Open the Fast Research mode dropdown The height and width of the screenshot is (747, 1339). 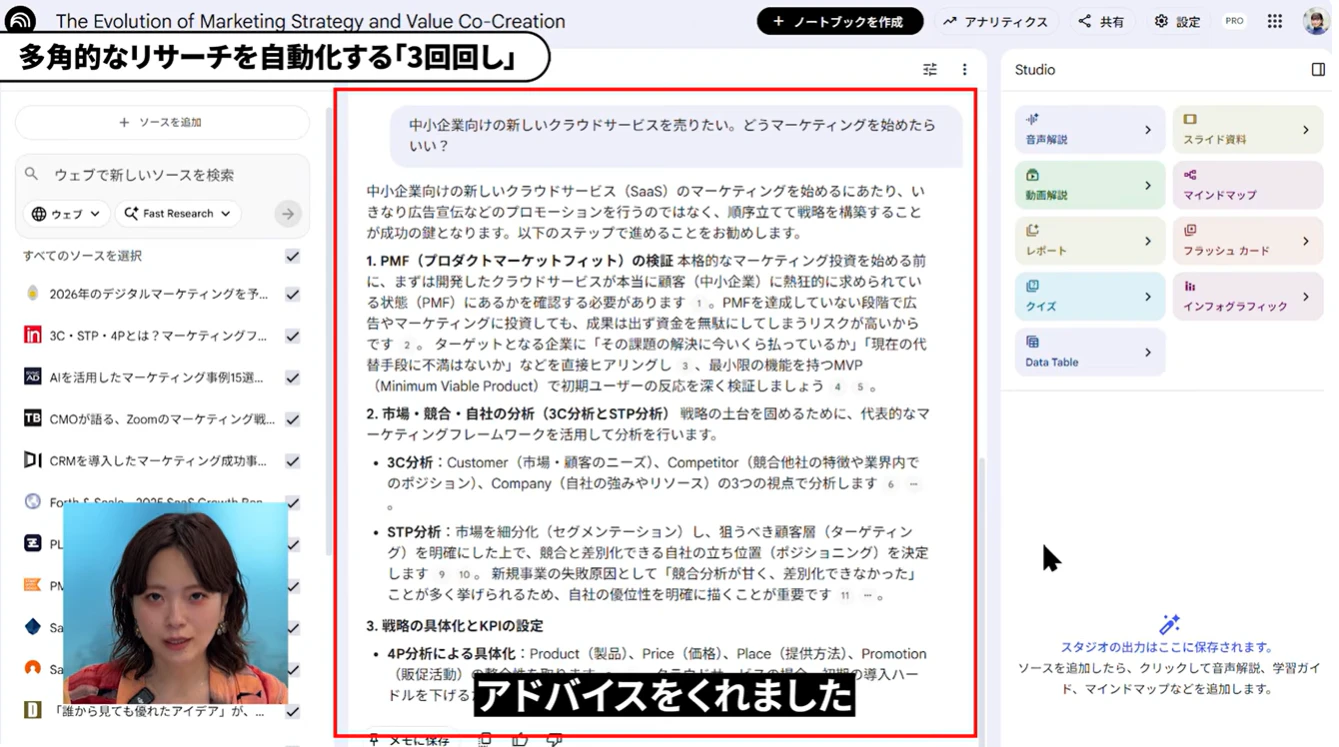tap(178, 214)
